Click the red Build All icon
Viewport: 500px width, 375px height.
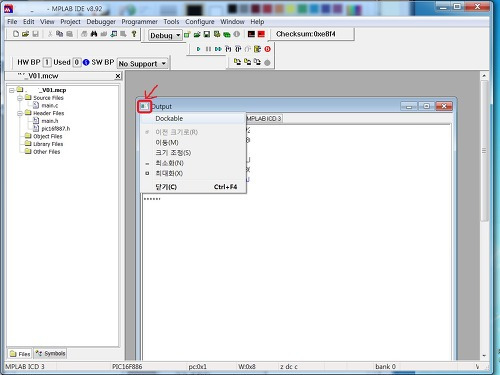pos(261,34)
